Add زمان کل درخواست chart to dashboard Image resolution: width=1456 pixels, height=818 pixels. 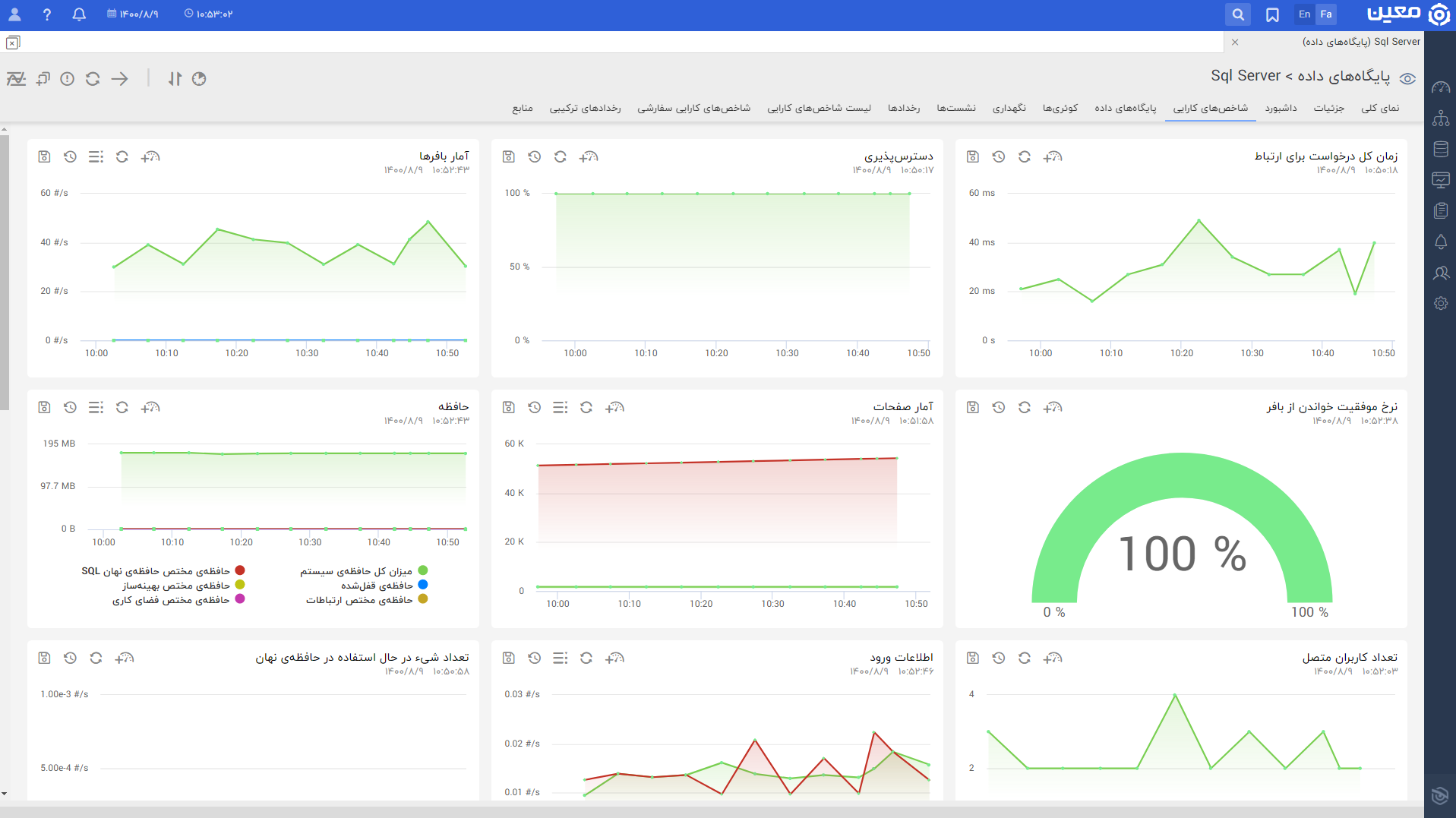point(1053,156)
